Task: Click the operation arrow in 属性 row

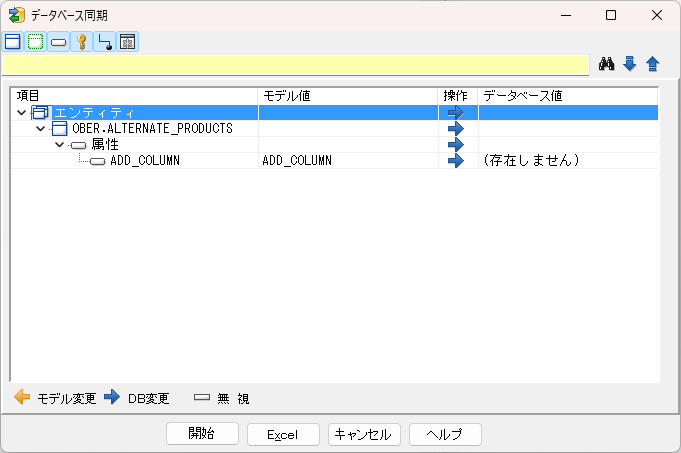Action: click(456, 145)
